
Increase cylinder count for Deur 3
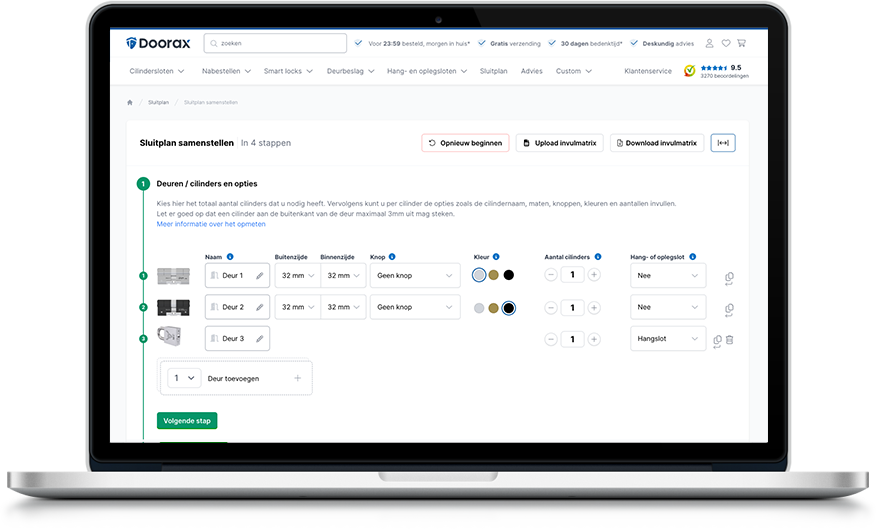594,339
